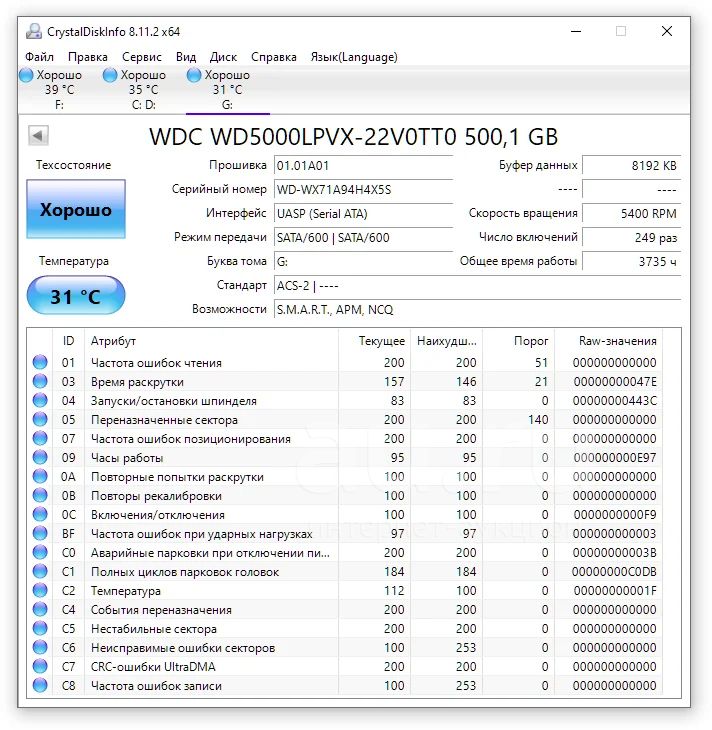Click the Raw-значения column header

point(608,341)
